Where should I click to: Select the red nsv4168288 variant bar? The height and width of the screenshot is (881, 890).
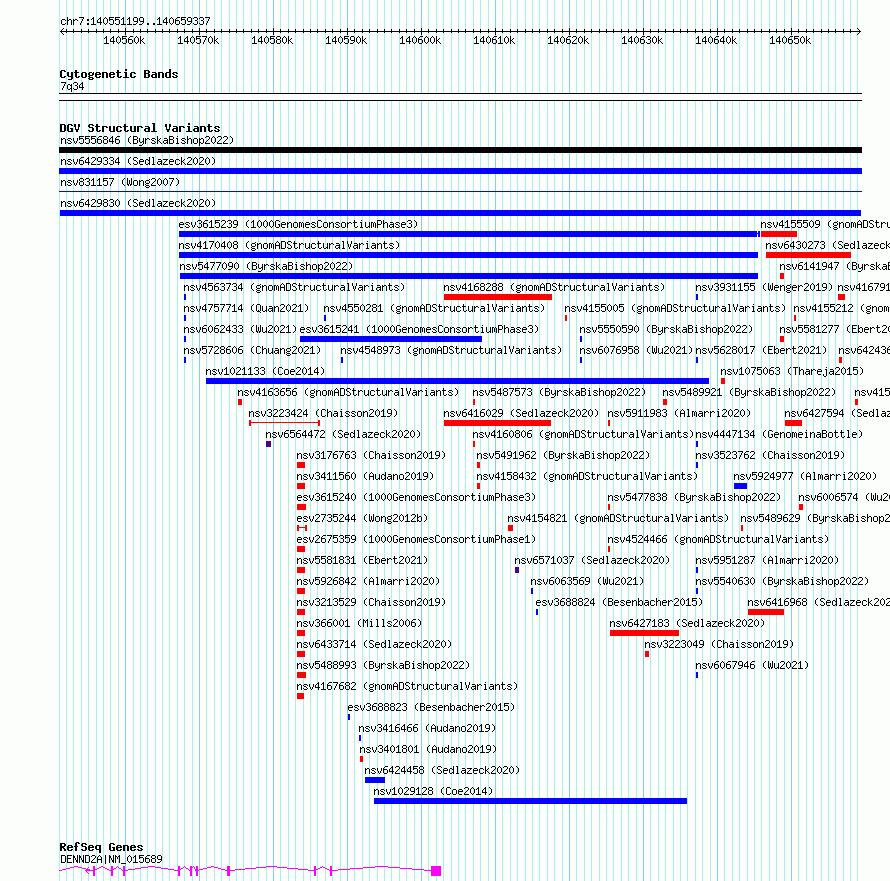tap(498, 297)
